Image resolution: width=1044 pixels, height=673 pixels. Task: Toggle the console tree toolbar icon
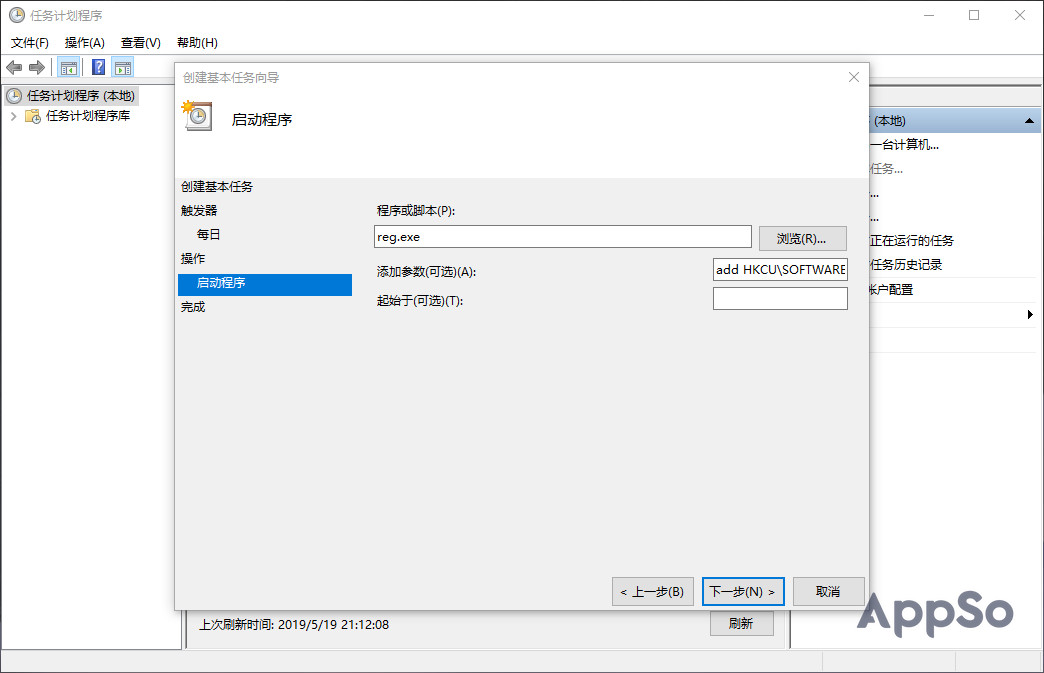pos(69,67)
